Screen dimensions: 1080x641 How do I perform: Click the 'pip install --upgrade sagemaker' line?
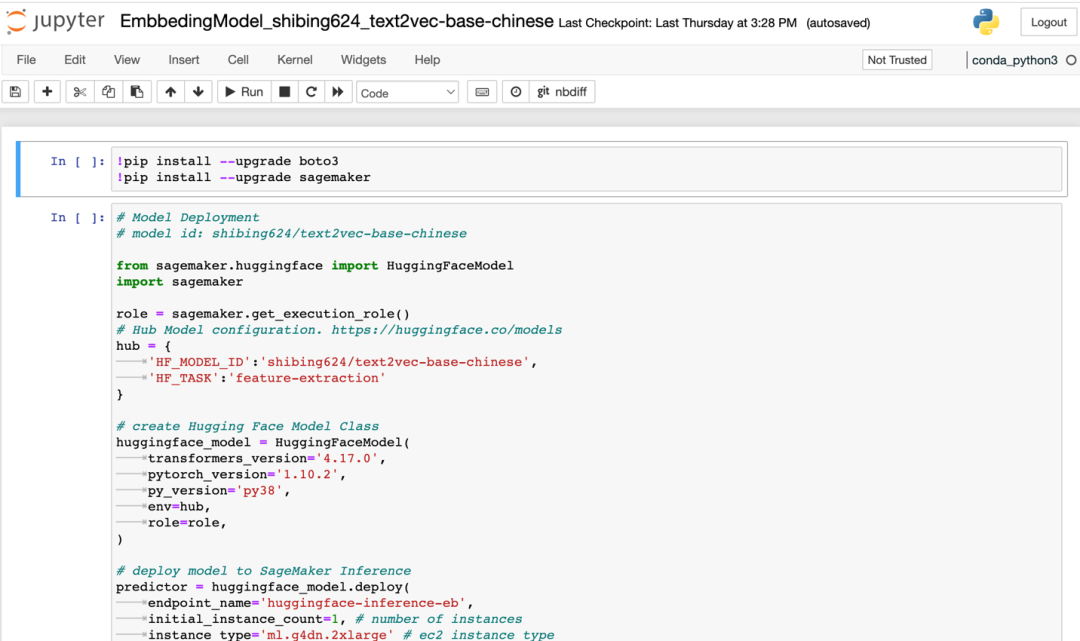(243, 177)
